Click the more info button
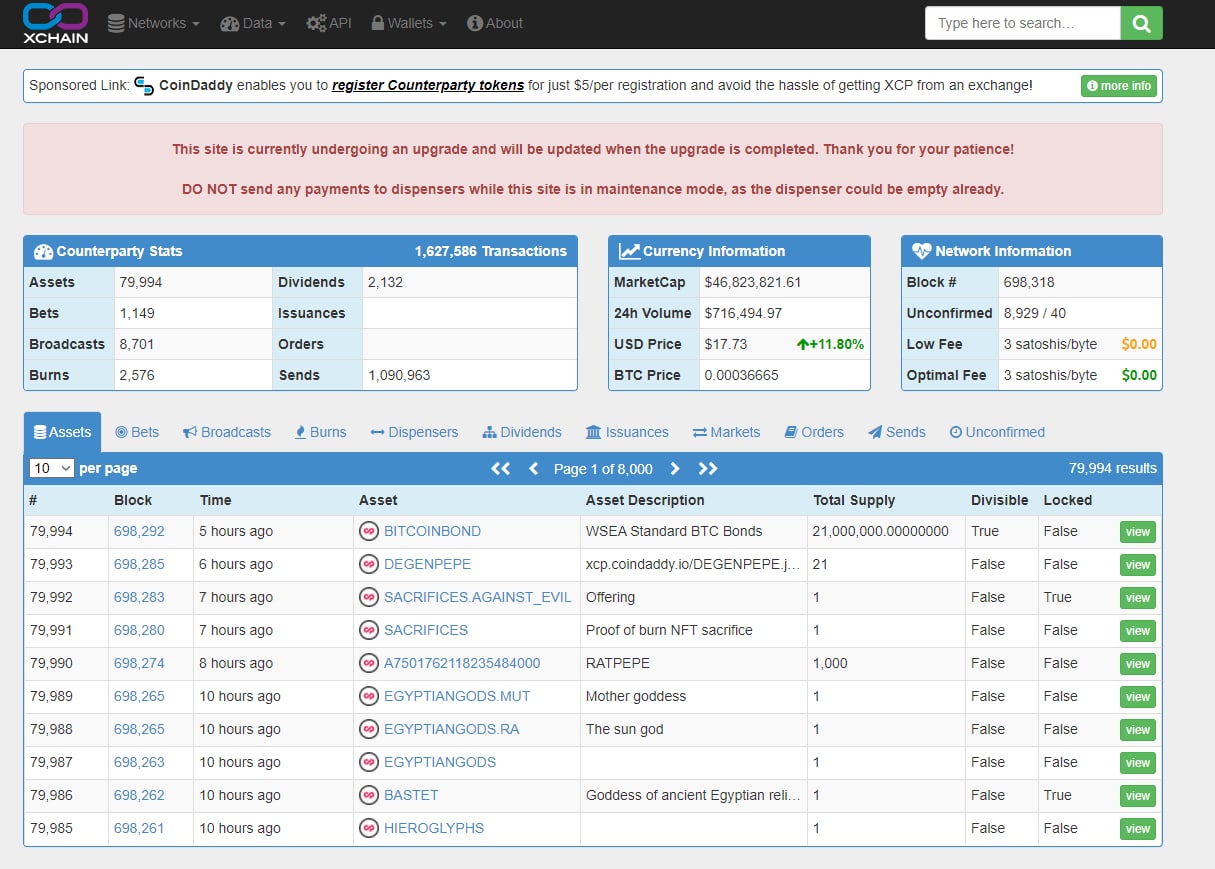The height and width of the screenshot is (869, 1215). [1119, 86]
